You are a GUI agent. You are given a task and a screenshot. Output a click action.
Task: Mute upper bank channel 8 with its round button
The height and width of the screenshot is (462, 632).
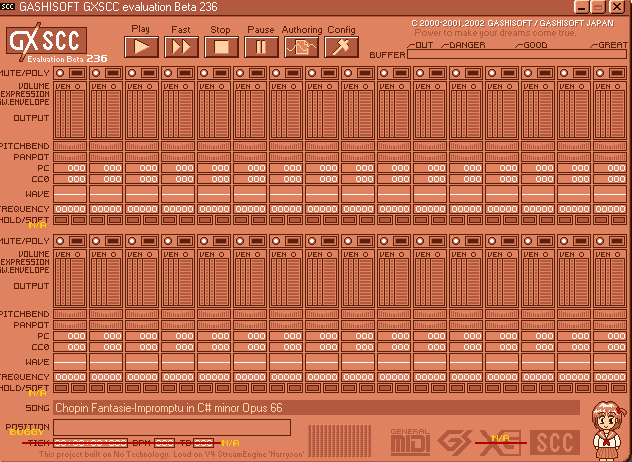[x=312, y=73]
